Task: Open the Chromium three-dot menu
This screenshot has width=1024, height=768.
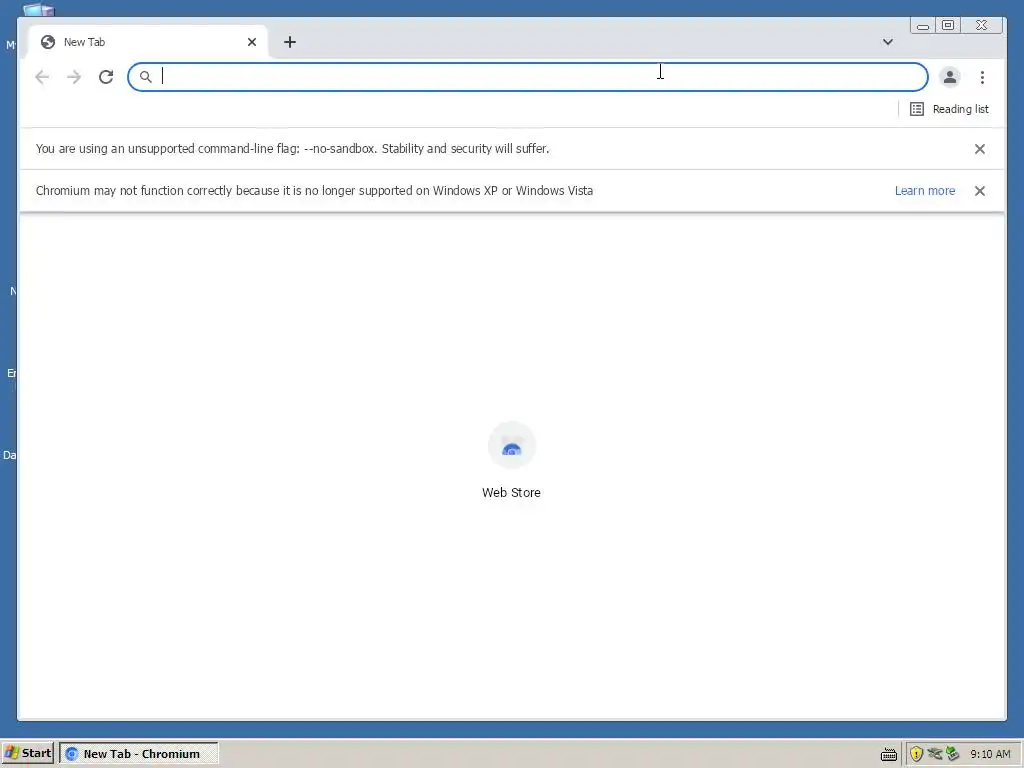Action: [982, 77]
